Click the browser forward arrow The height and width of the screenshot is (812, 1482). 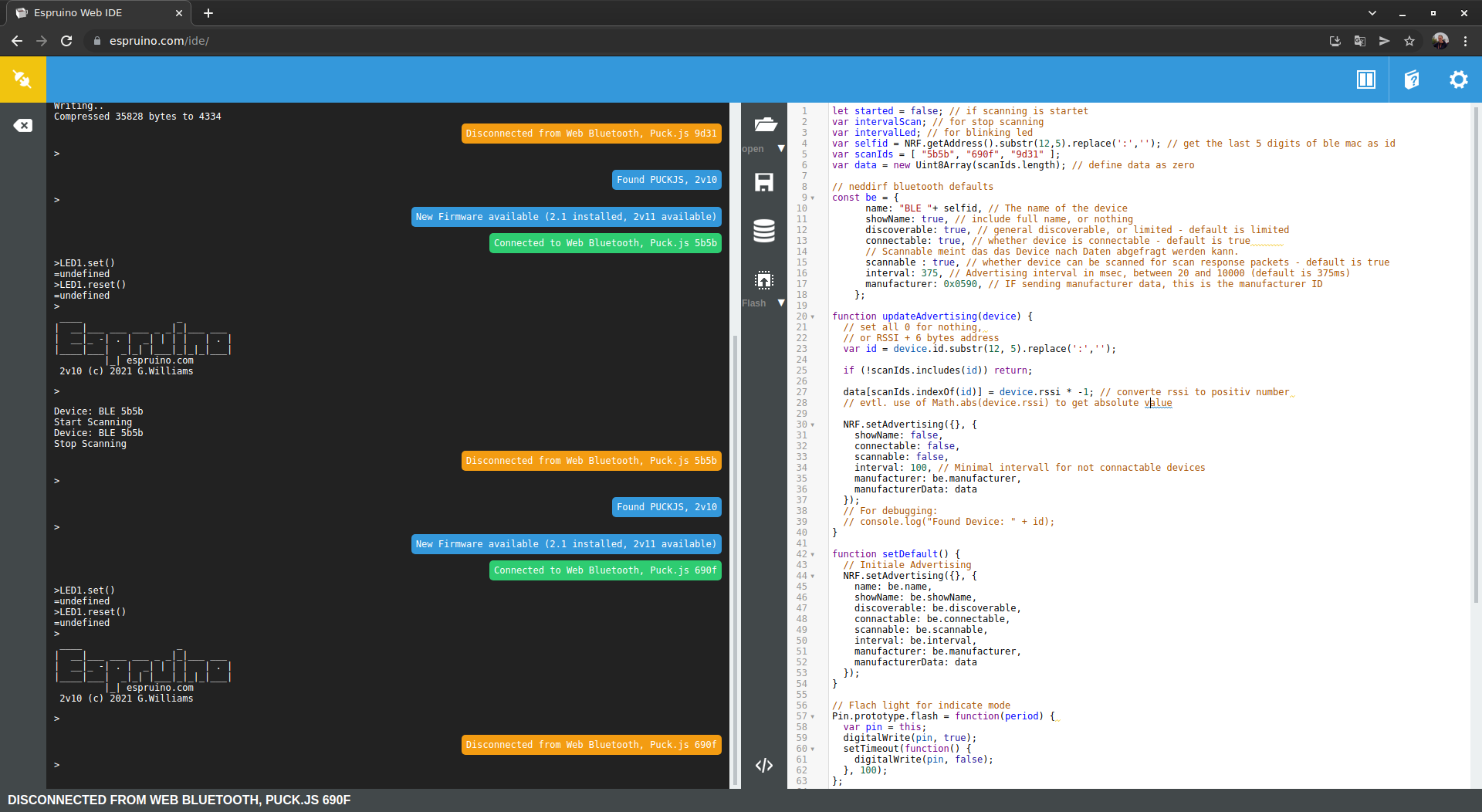tap(42, 41)
